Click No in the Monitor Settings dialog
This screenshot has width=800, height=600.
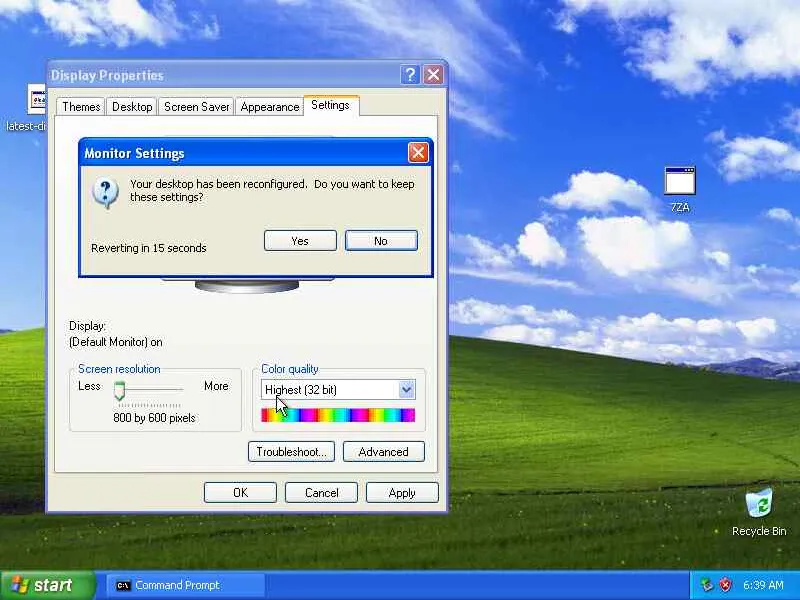(381, 241)
